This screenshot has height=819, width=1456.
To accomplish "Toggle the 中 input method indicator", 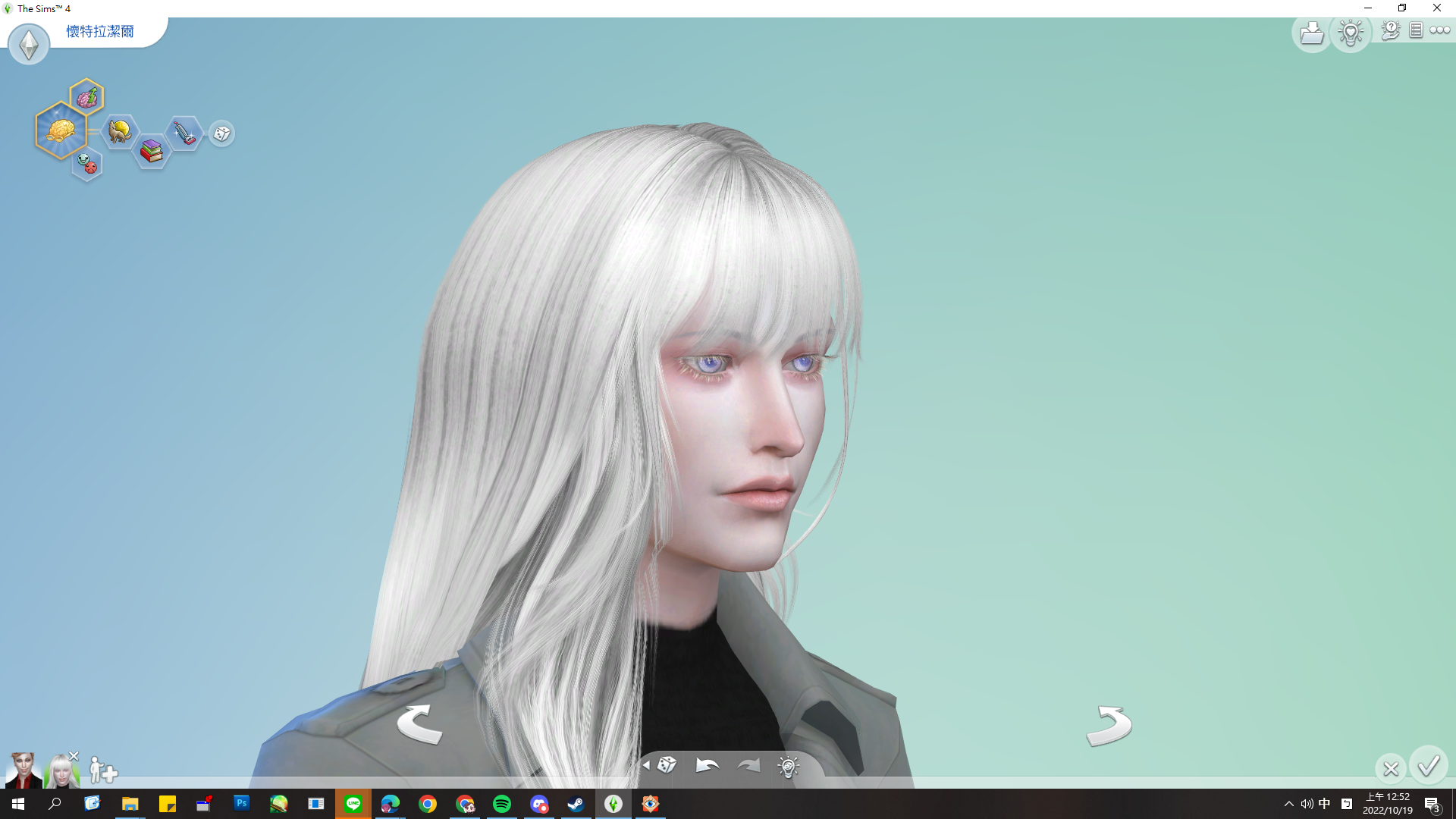I will 1325,804.
